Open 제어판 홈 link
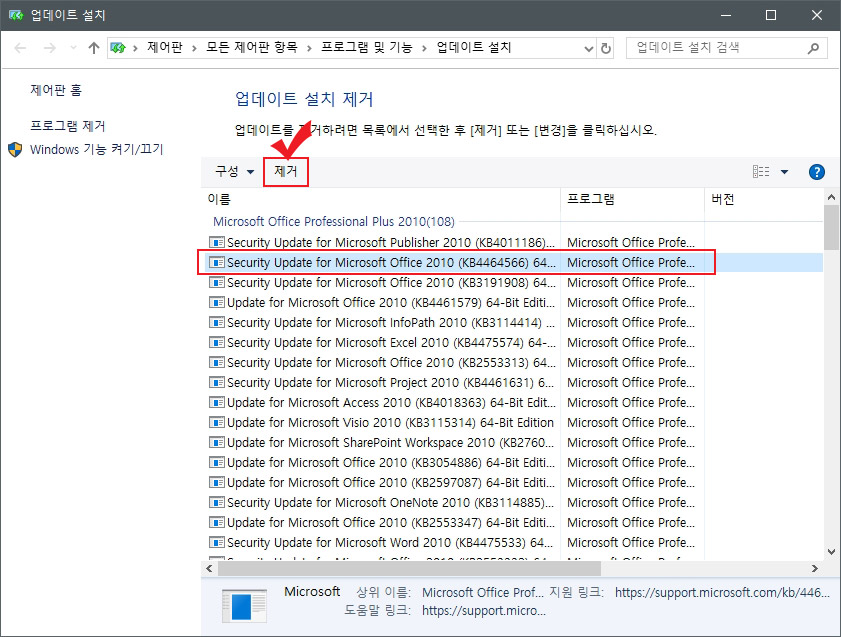841x637 pixels. coord(56,90)
